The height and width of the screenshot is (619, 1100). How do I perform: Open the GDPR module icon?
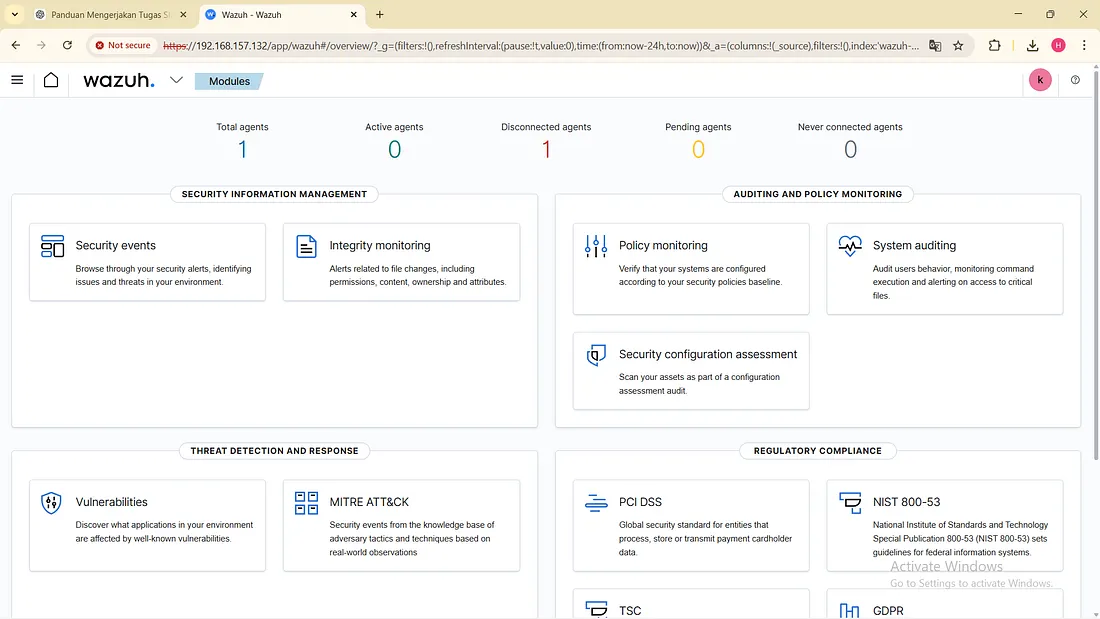coord(849,610)
